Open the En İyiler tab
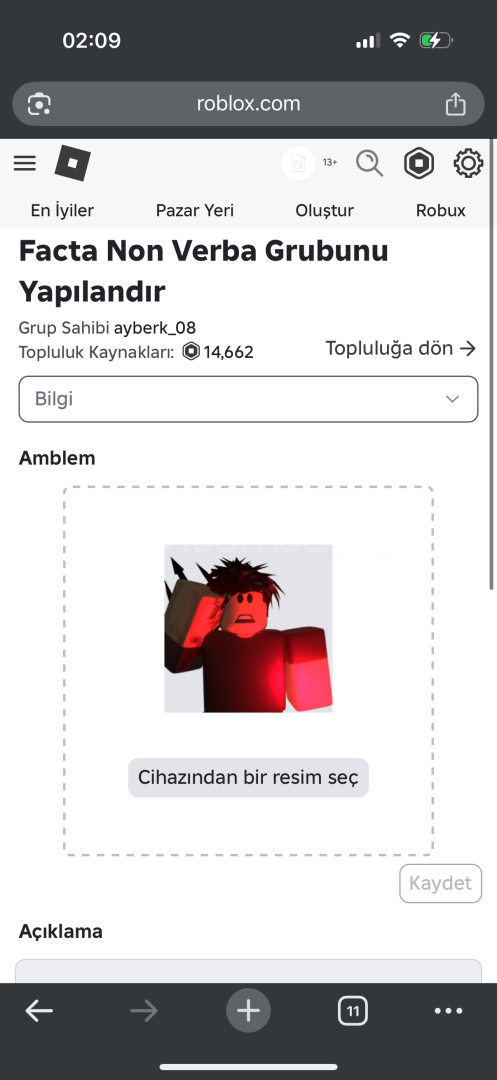 click(x=62, y=210)
